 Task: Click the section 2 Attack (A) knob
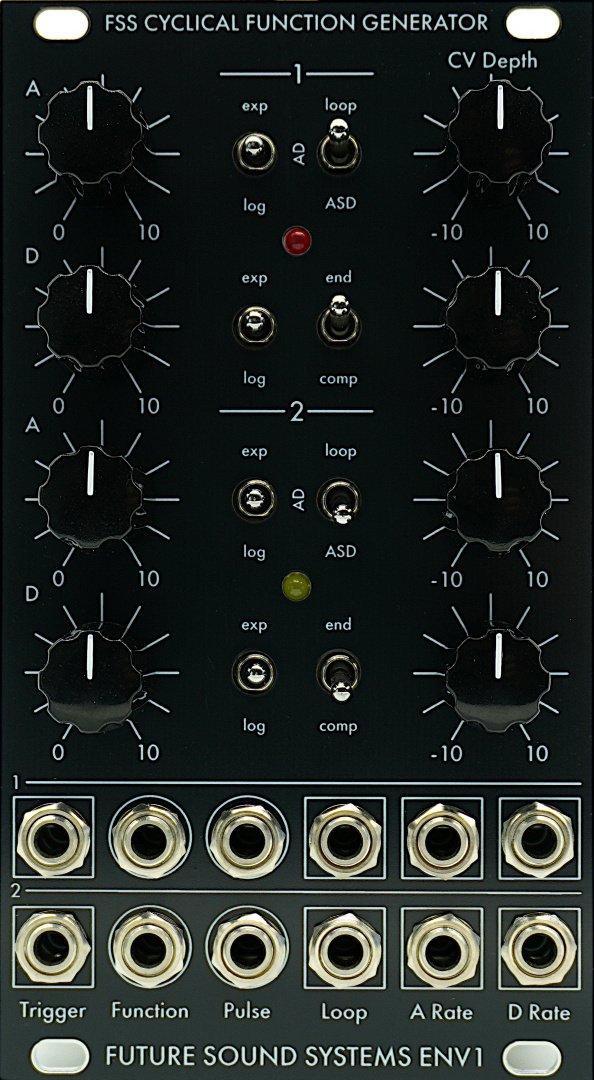click(x=90, y=497)
